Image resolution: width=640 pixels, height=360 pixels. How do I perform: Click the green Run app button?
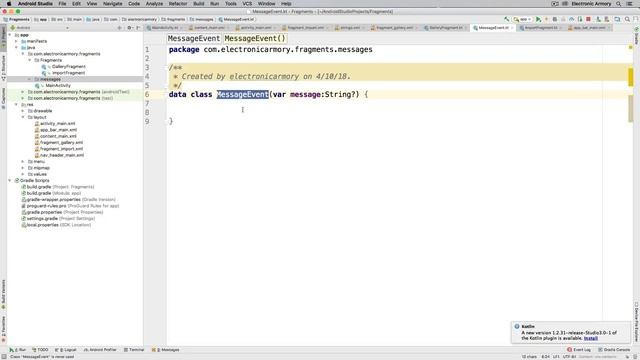(x=538, y=19)
